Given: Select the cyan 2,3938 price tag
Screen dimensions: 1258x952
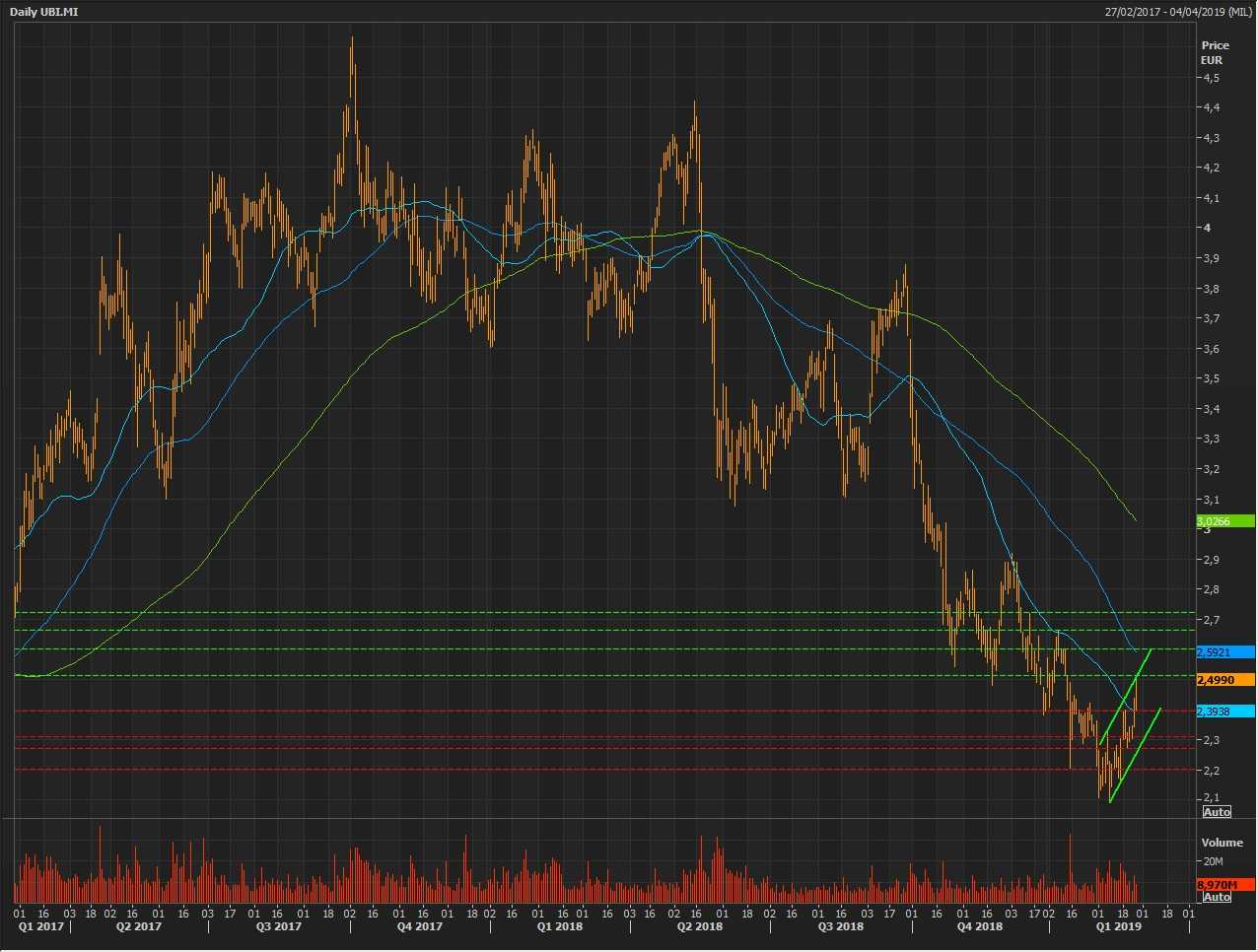Looking at the screenshot, I should [x=1224, y=712].
